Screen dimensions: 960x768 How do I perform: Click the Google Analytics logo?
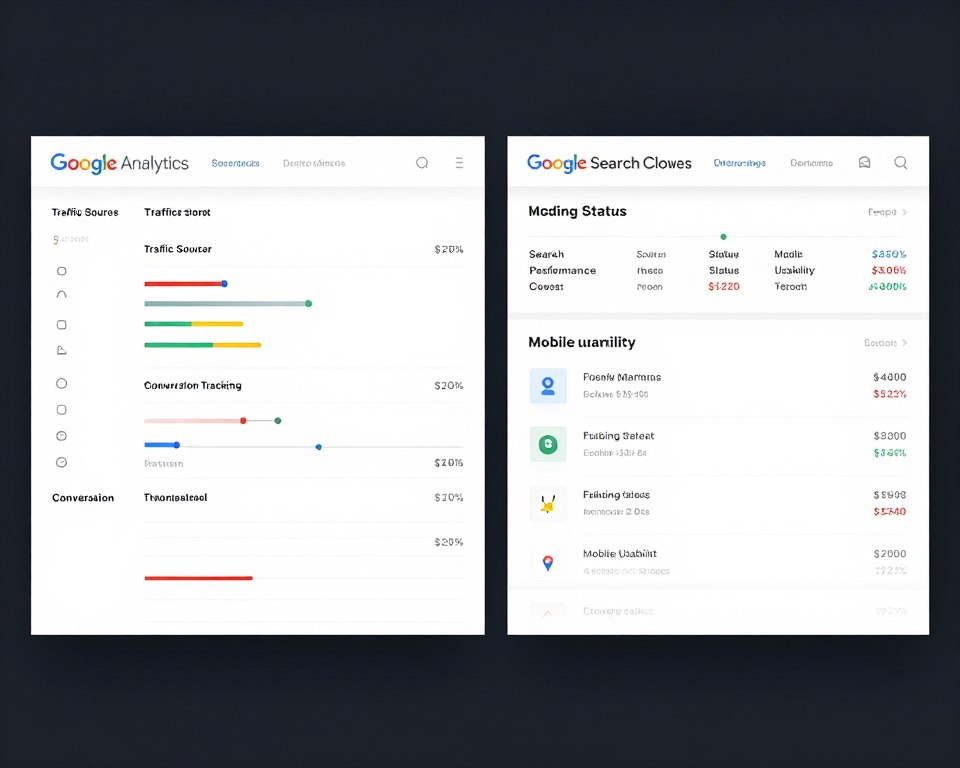[x=119, y=163]
